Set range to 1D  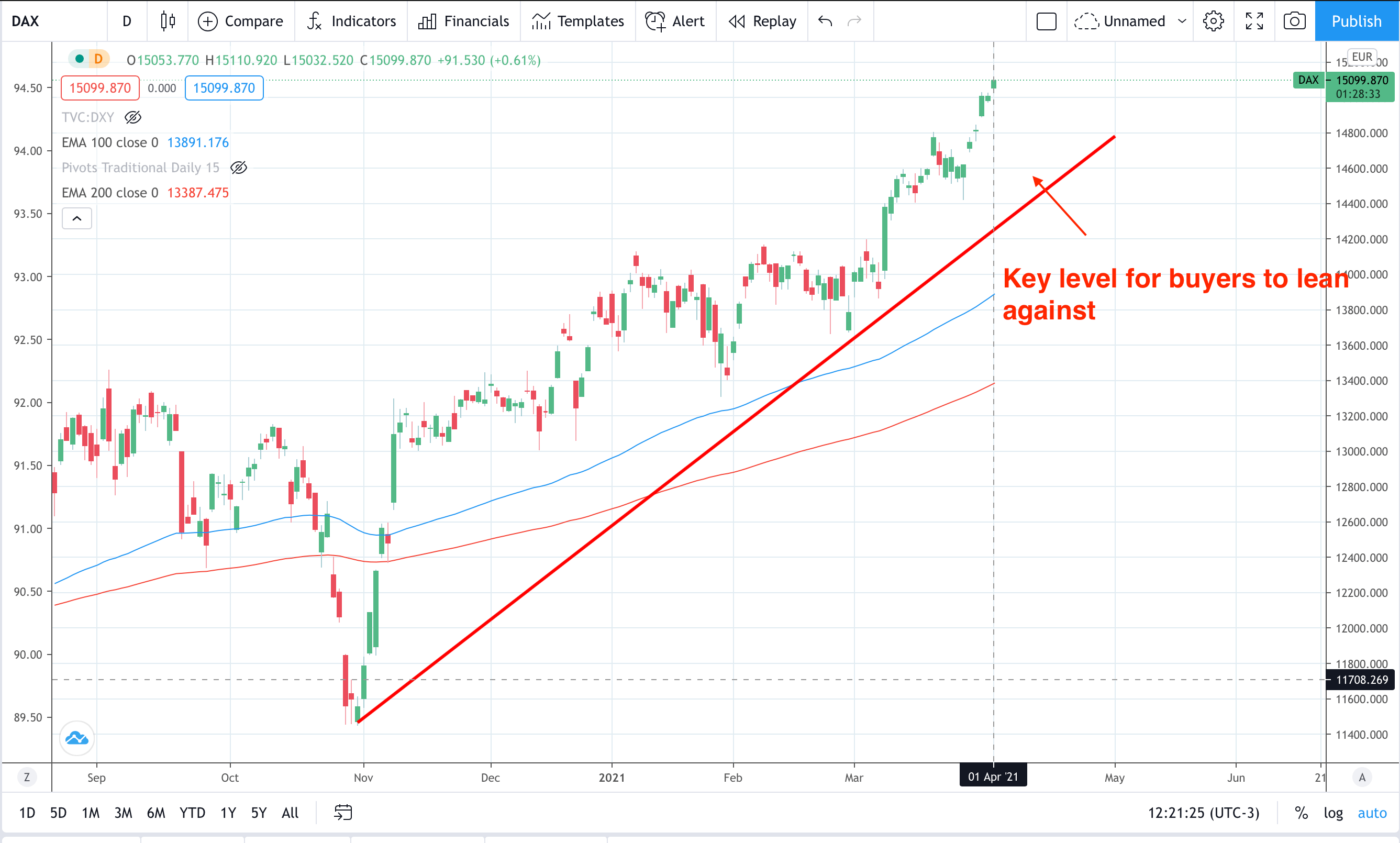coord(27,813)
